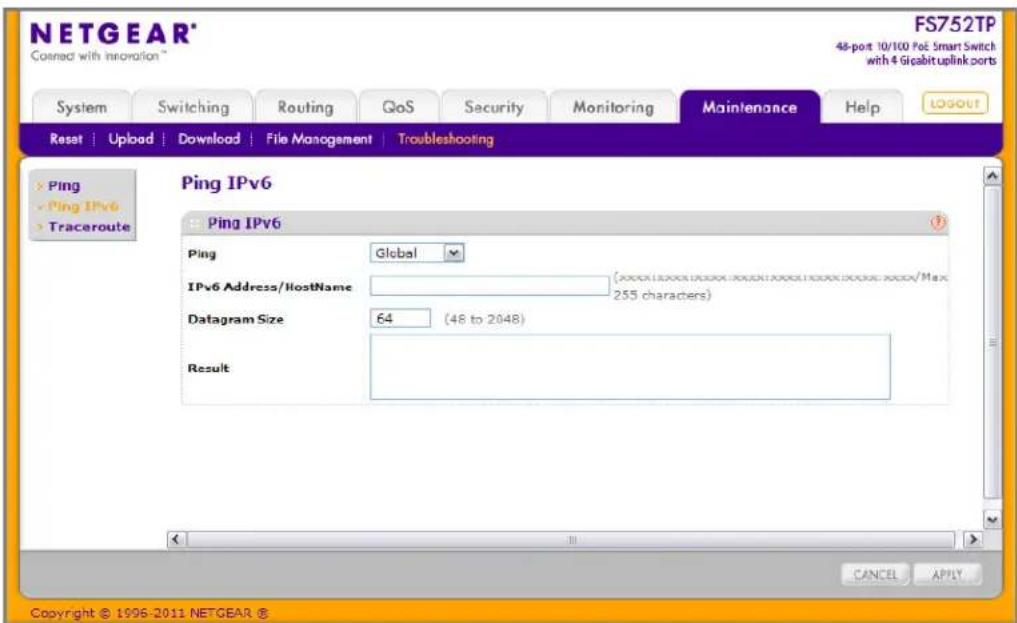Click the IPv6 Address/HostName label
This screenshot has height=623, width=1017.
270,287
